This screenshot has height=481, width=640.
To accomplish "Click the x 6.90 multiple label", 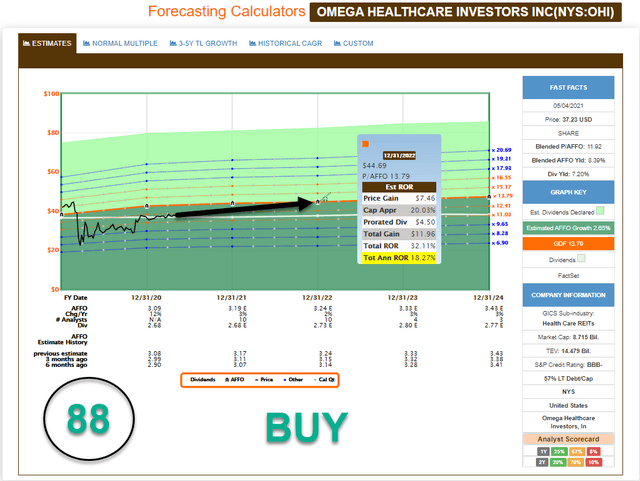I will 500,243.
